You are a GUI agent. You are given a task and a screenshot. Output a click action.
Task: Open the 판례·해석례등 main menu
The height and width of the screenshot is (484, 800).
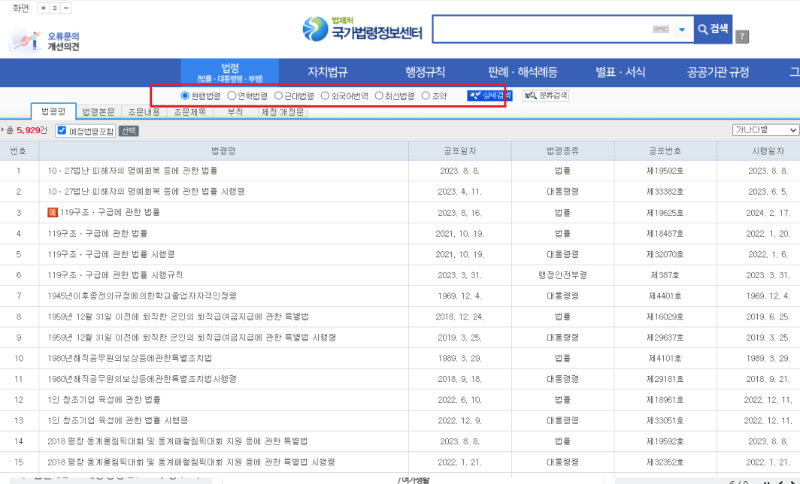(x=522, y=72)
